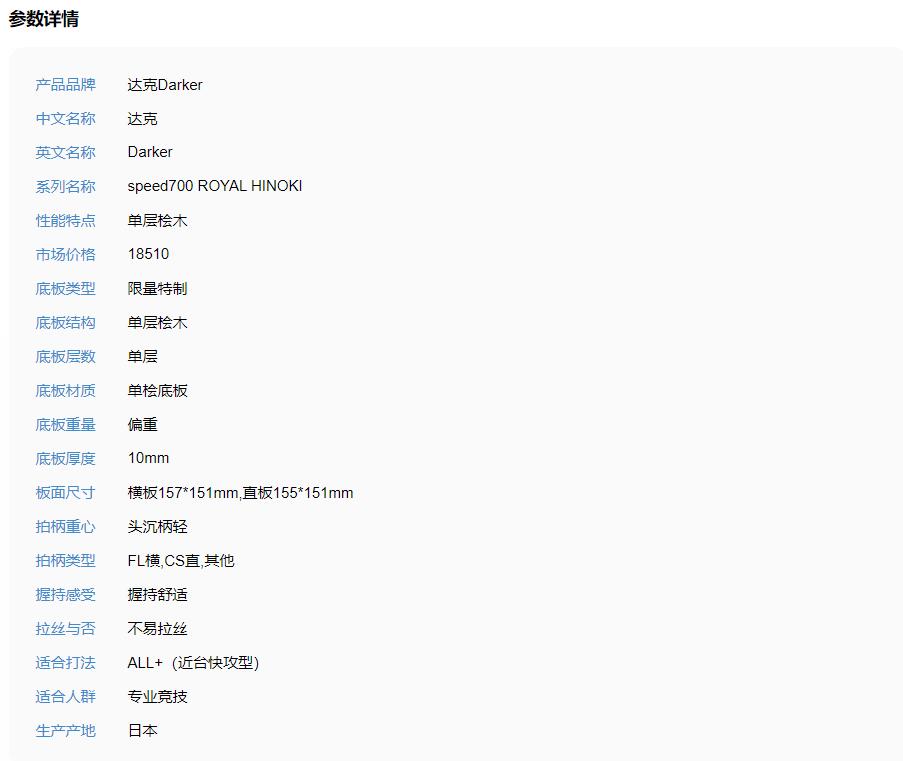Select the 板面尺寸 label
The width and height of the screenshot is (903, 761).
coord(66,493)
